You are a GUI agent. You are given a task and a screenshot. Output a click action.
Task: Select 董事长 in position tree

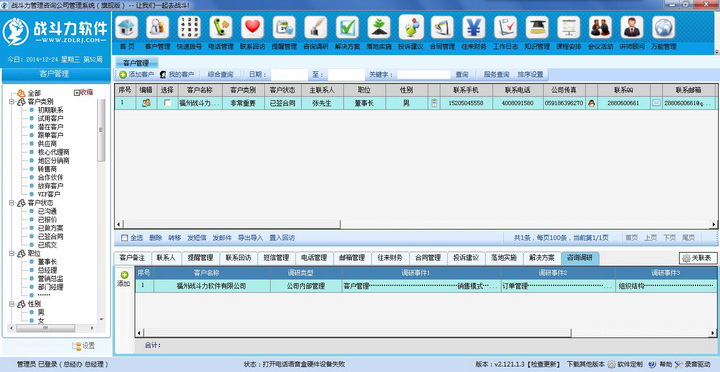[47, 262]
